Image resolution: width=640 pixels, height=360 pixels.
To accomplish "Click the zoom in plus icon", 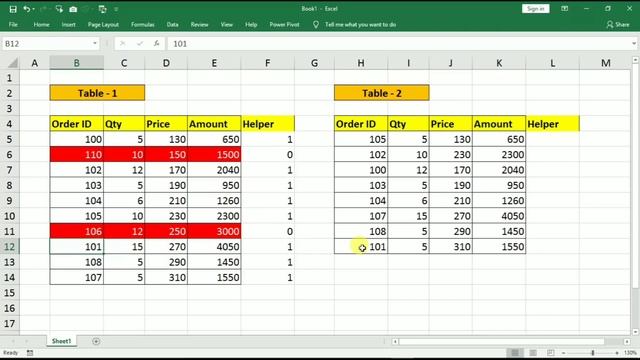I will point(617,353).
